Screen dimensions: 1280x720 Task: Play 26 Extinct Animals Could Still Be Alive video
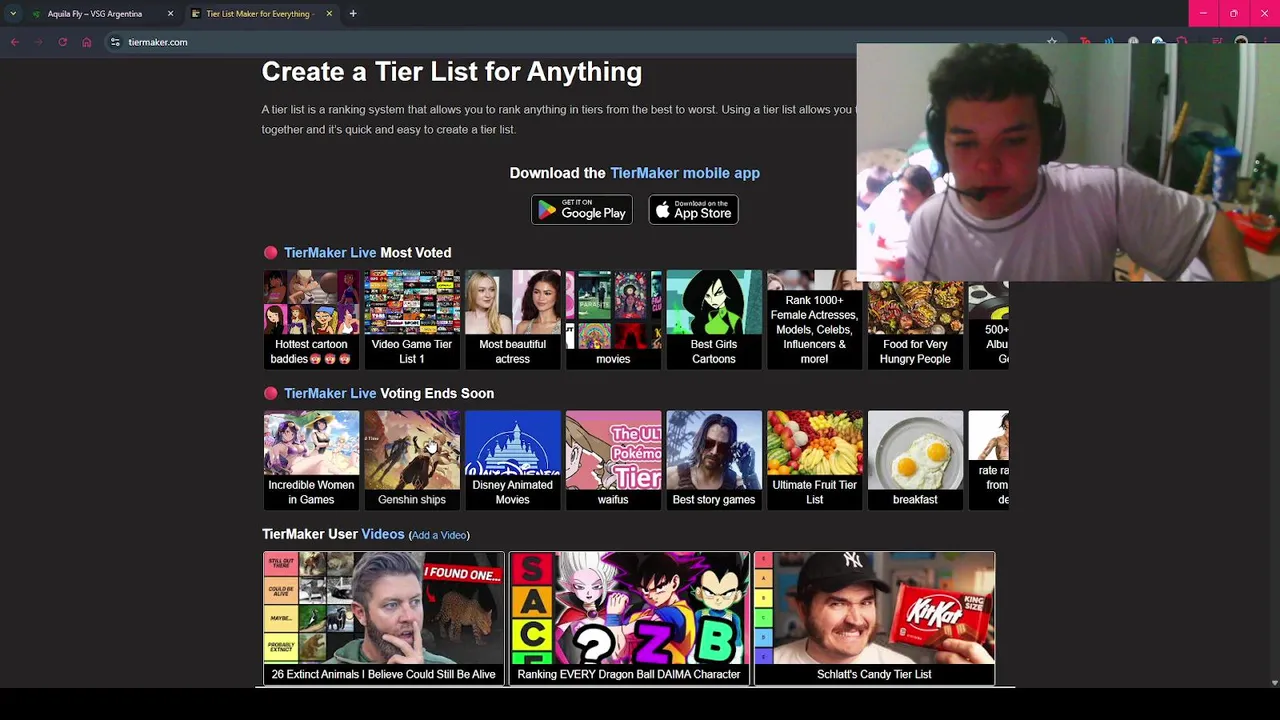tap(384, 618)
